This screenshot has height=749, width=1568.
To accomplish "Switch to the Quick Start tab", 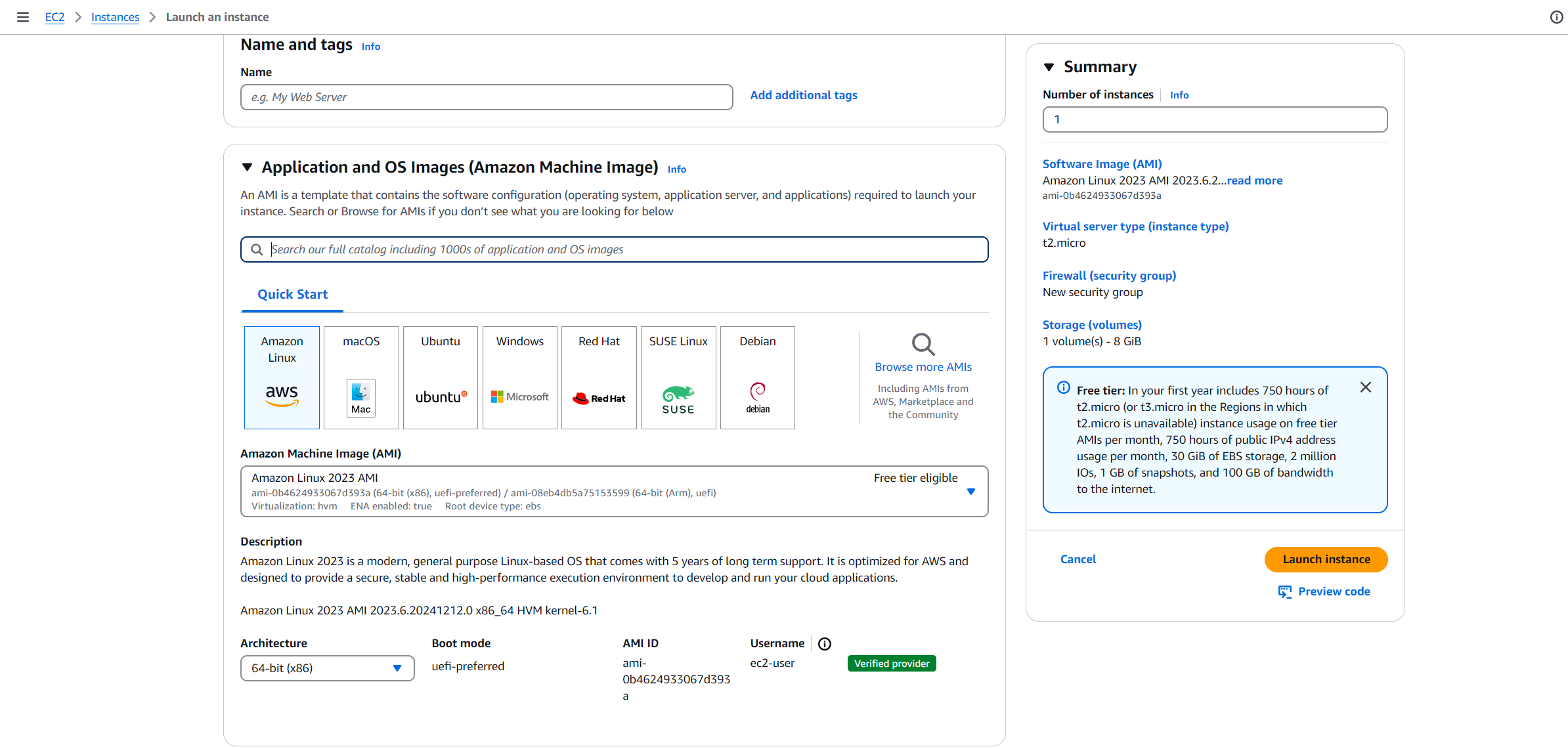I will tap(292, 294).
